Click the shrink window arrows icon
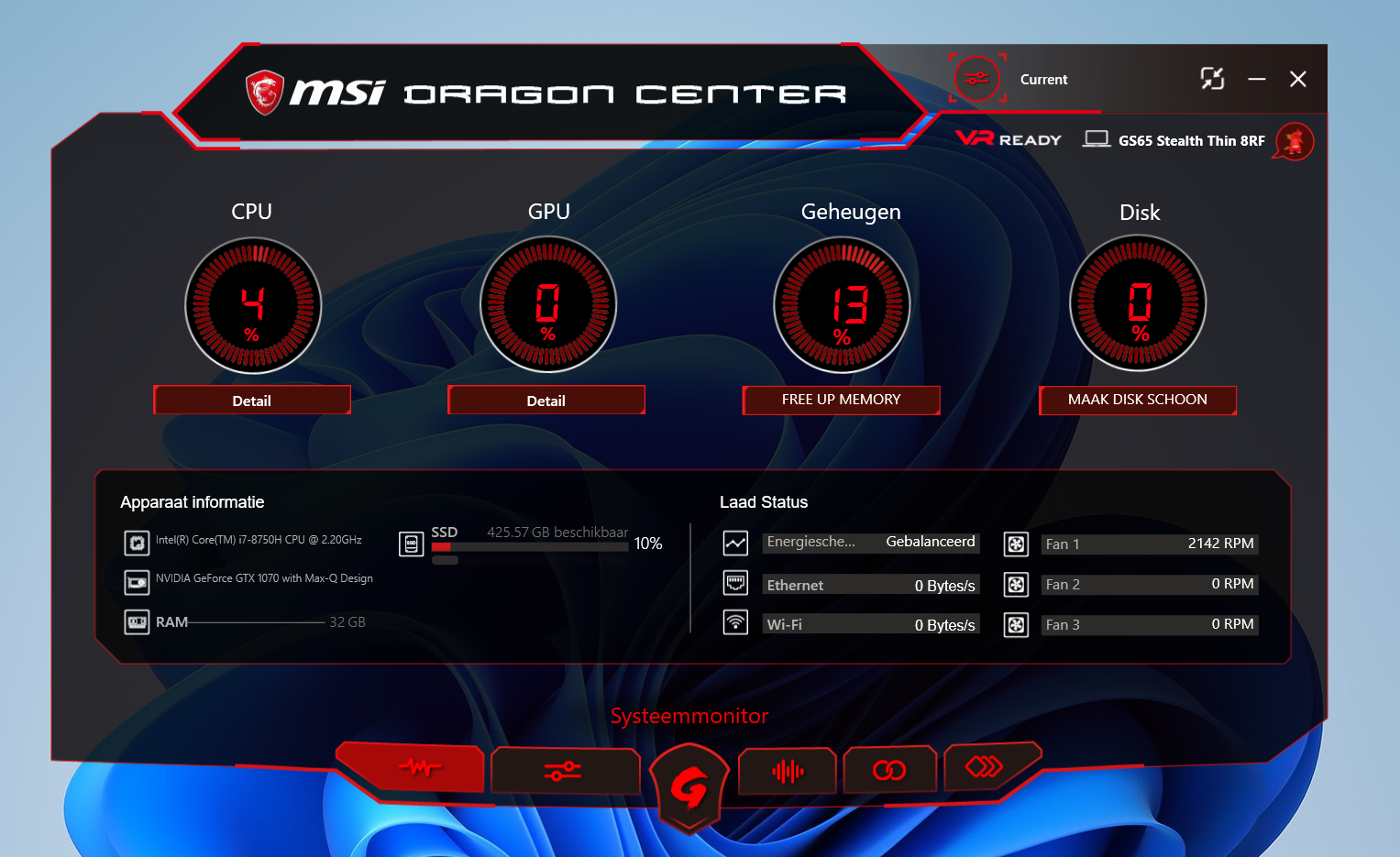The image size is (1400, 857). coord(1213,79)
